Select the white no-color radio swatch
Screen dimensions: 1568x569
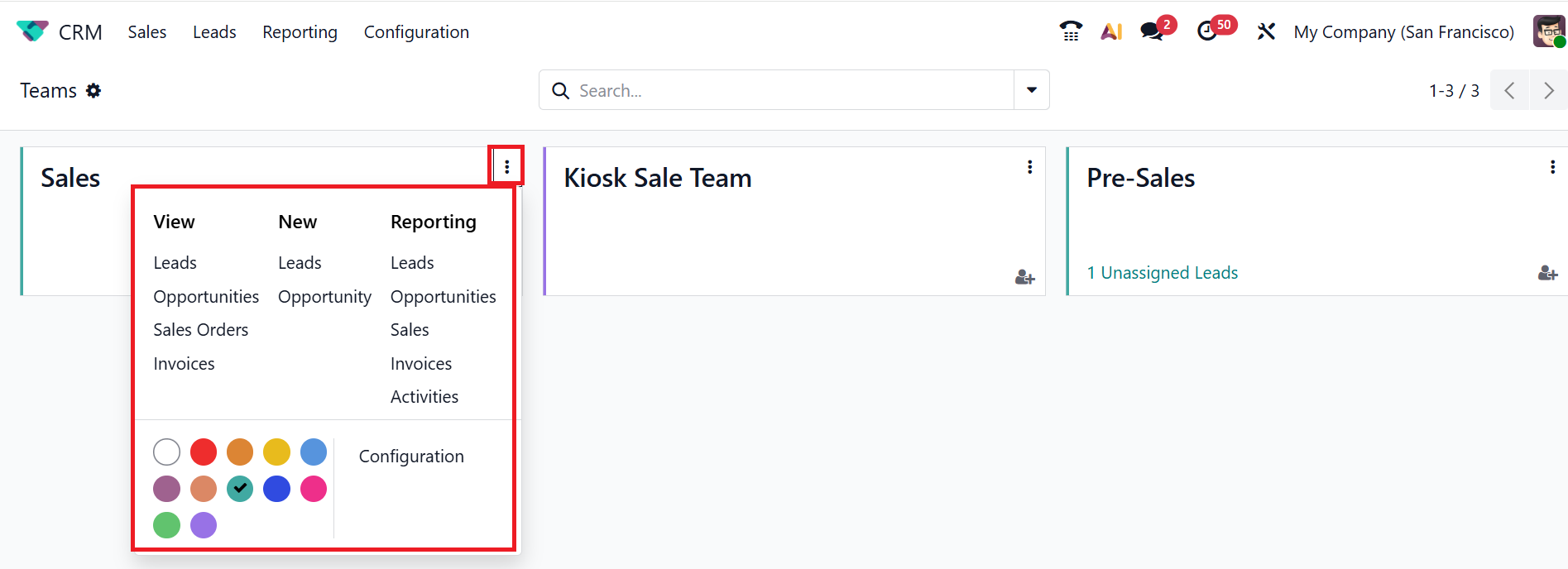[166, 452]
